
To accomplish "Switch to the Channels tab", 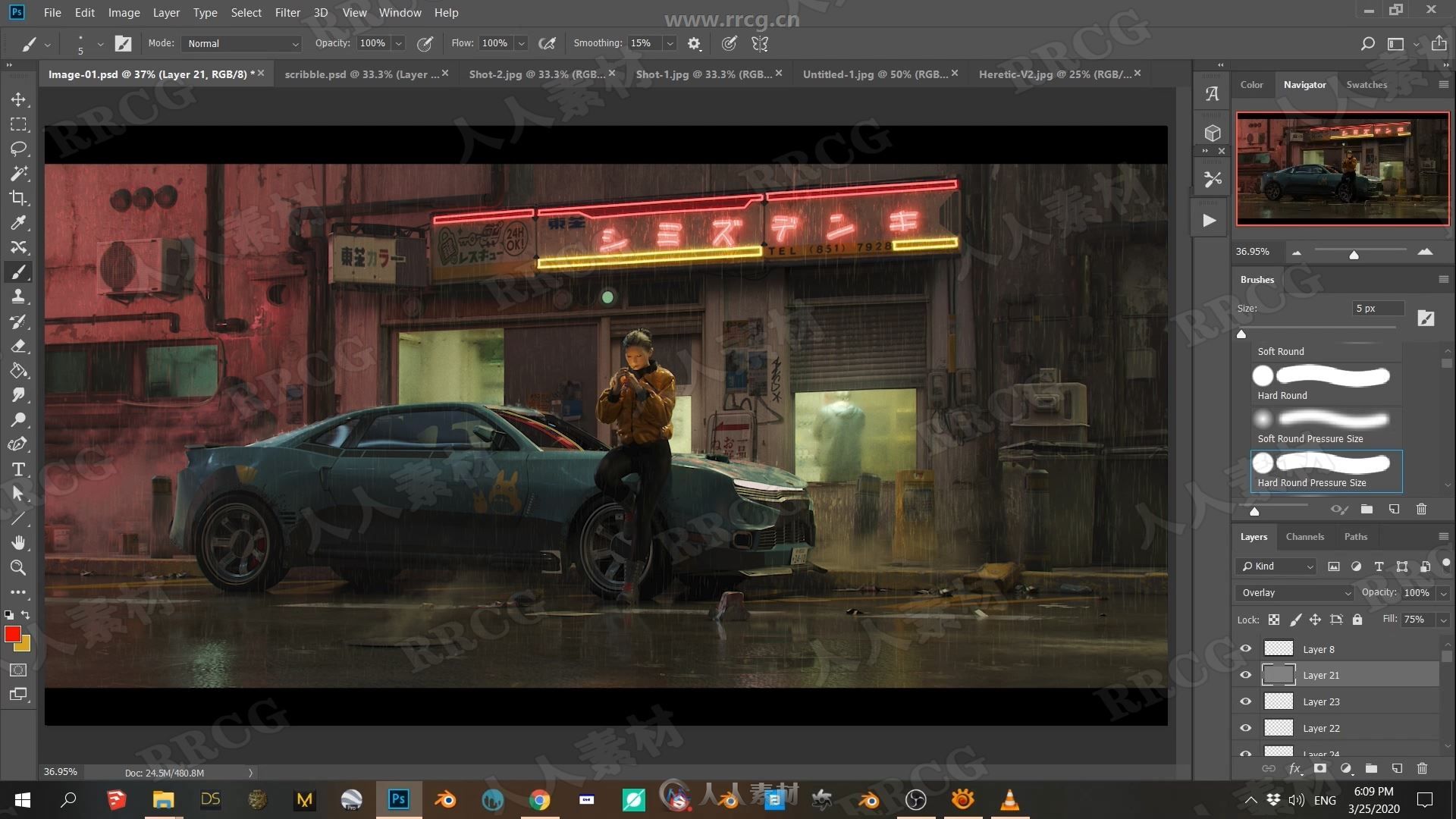I will point(1306,536).
